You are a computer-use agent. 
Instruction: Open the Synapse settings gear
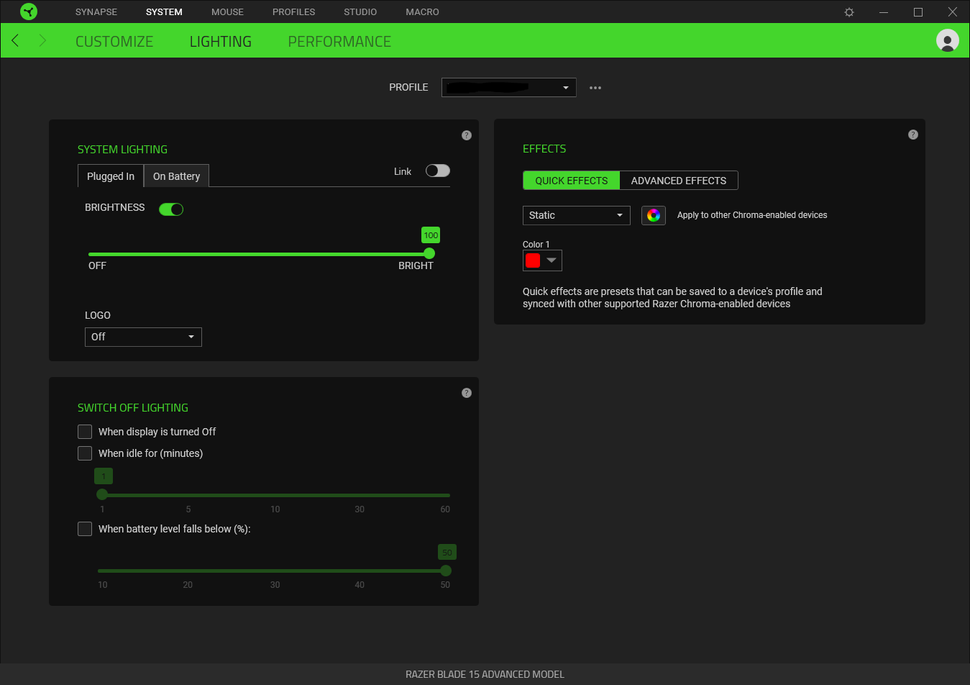point(848,12)
